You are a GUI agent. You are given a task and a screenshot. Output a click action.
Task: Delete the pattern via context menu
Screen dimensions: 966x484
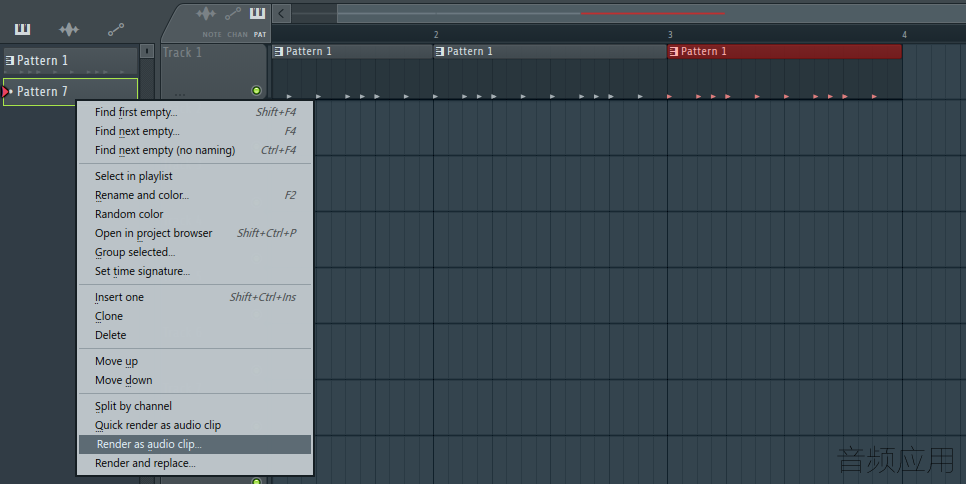tap(195, 336)
